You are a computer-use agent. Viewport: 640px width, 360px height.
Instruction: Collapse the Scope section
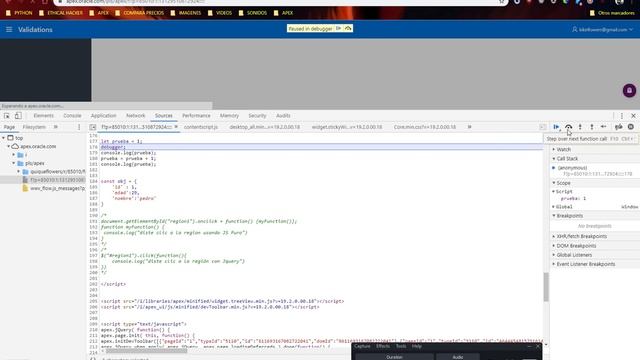click(562, 183)
